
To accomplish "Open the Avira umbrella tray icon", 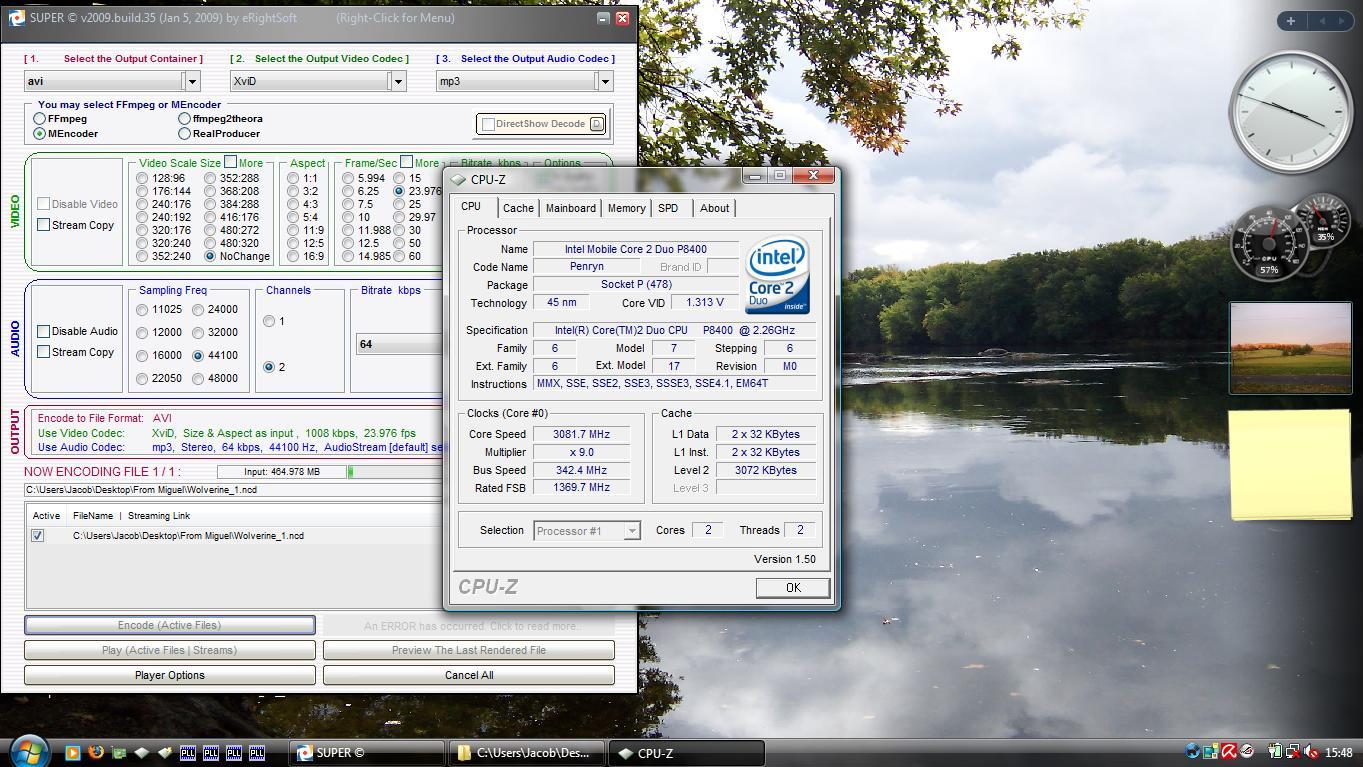I will coord(1229,752).
